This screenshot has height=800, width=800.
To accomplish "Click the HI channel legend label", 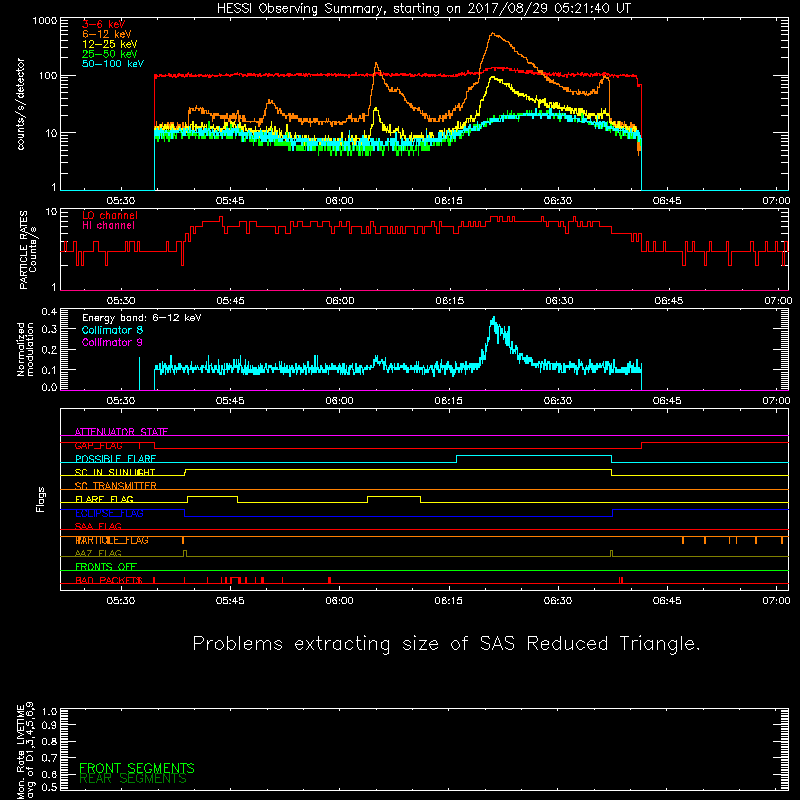I will pos(108,226).
